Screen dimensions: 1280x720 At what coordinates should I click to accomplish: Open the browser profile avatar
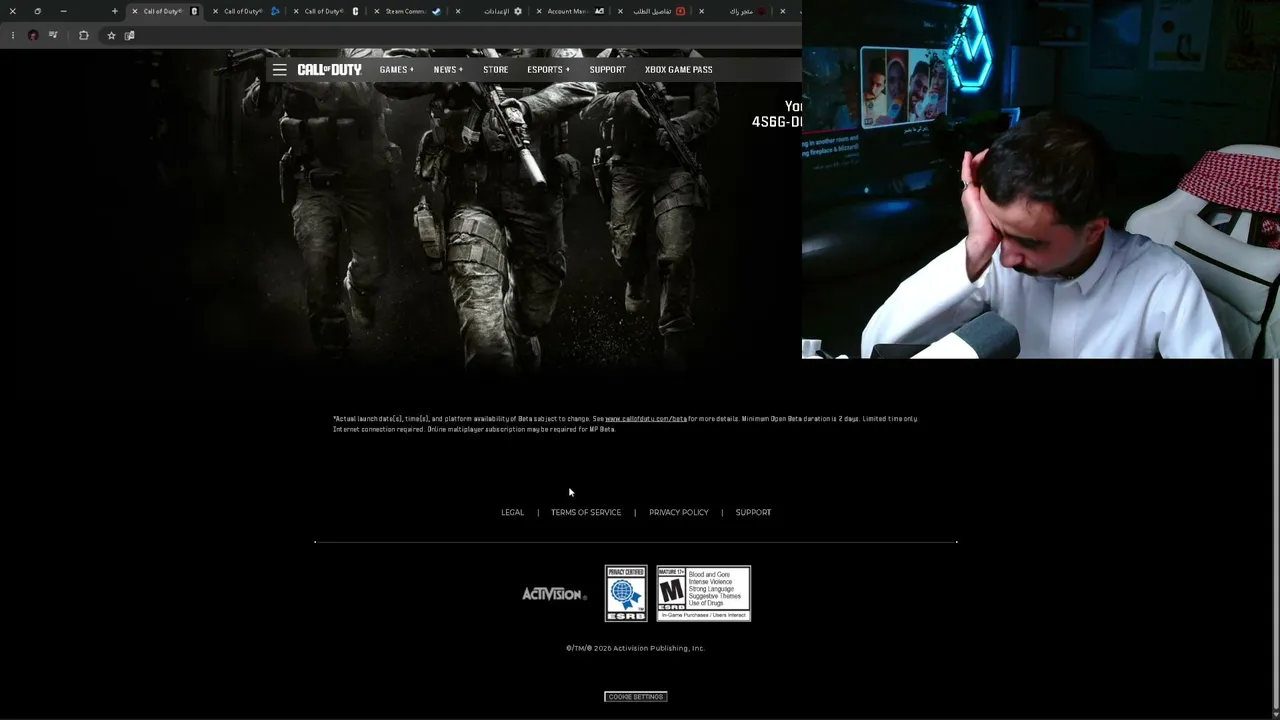pos(33,35)
